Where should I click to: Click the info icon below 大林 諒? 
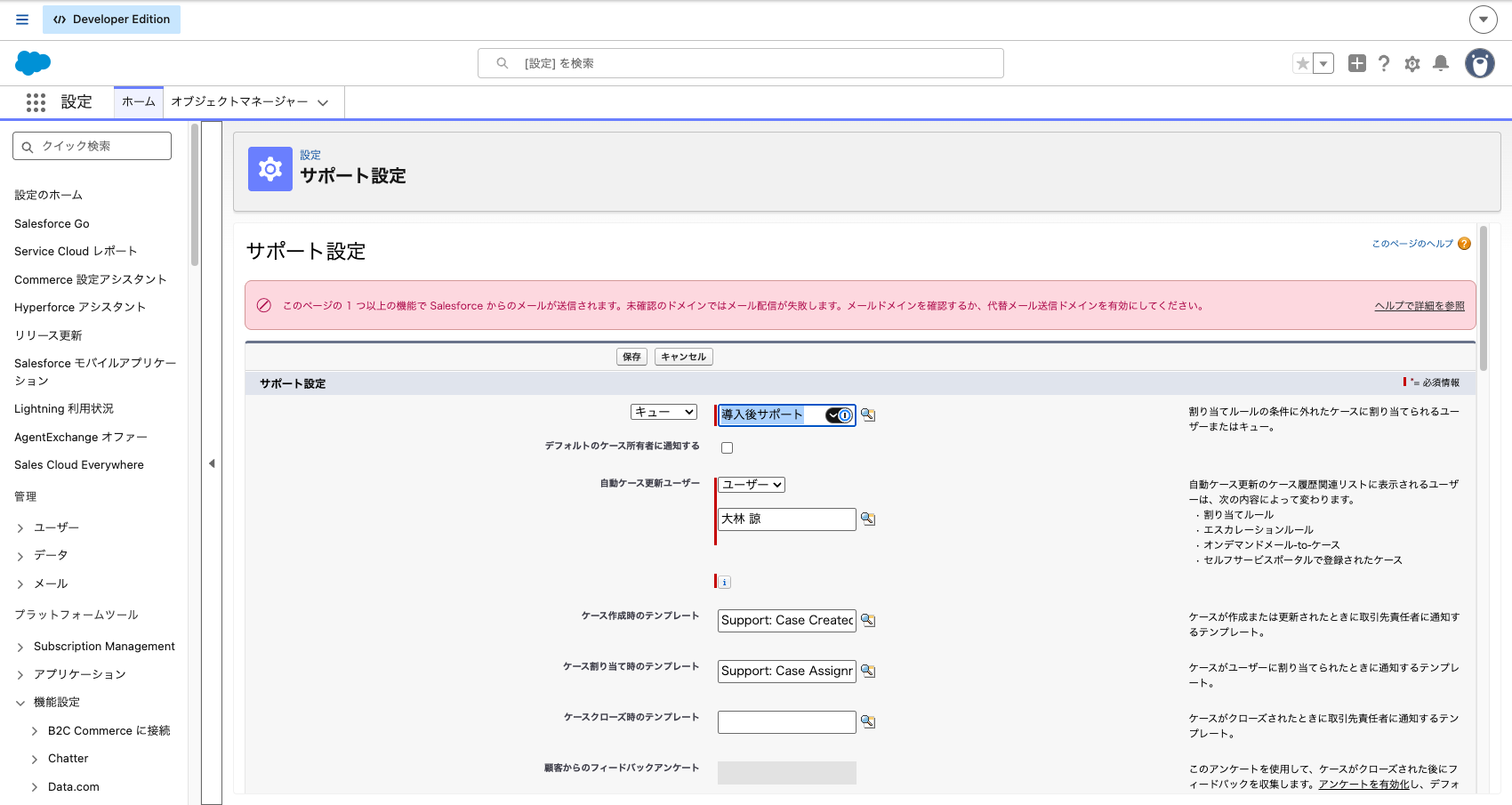[725, 582]
